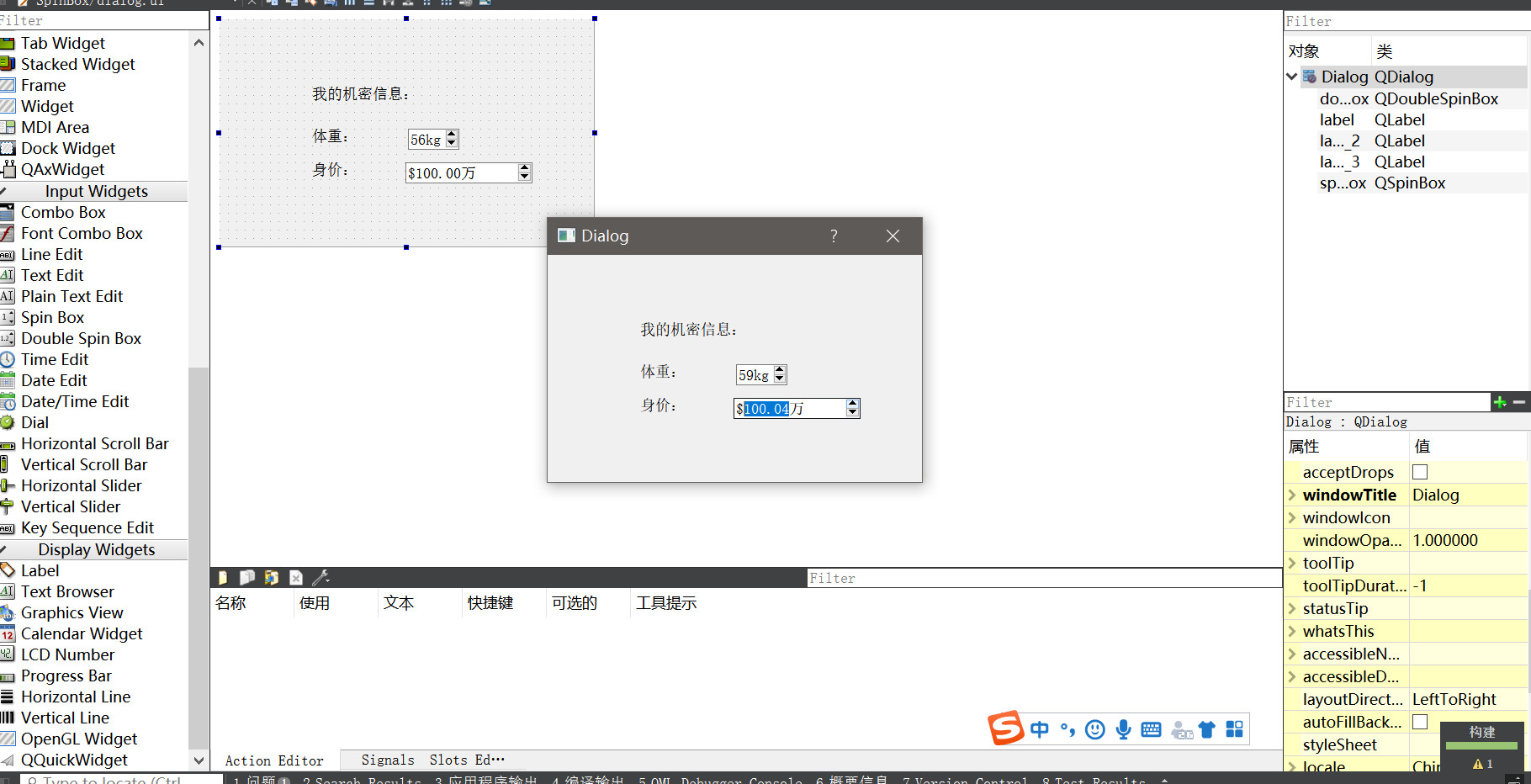Click the Adjust Size toolbar icon
This screenshot has width=1531, height=784.
pyautogui.click(x=485, y=3)
